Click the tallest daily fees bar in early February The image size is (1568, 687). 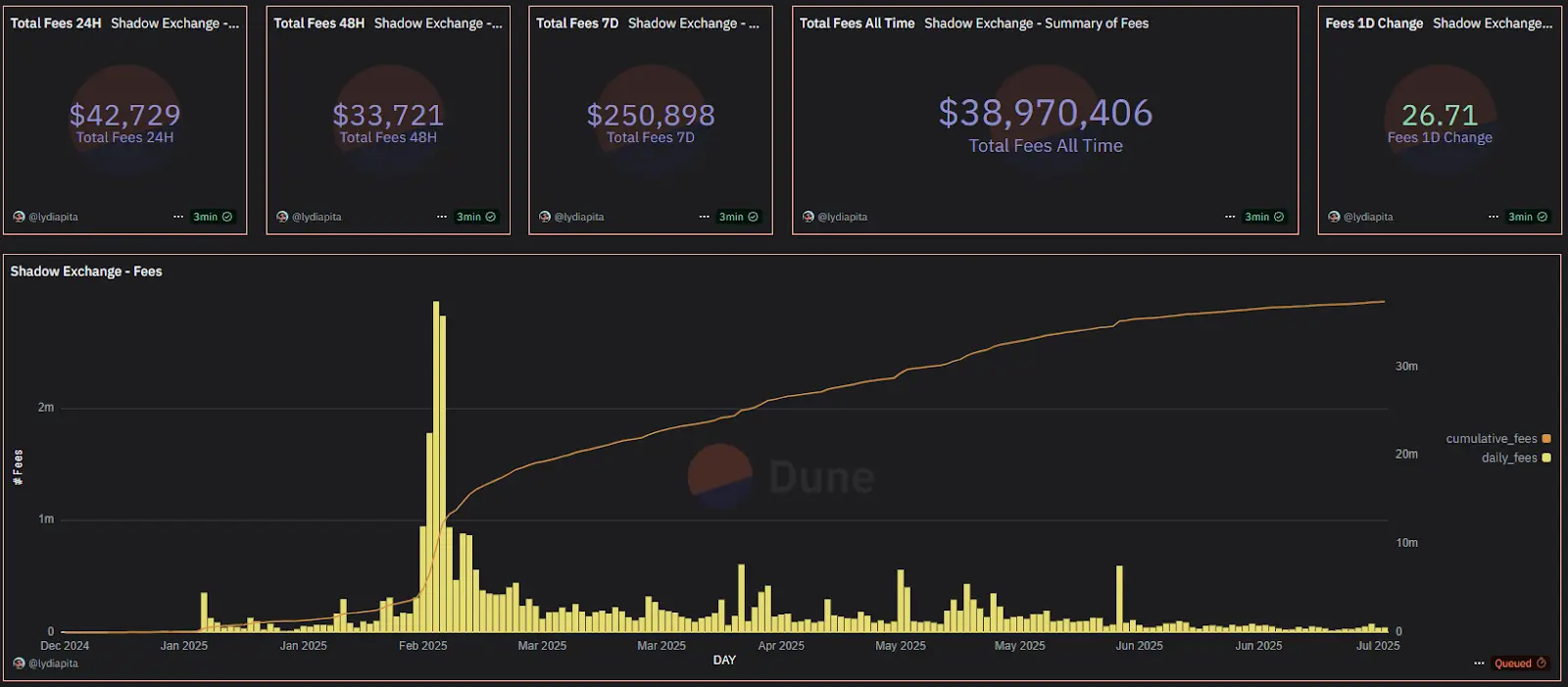[x=436, y=466]
